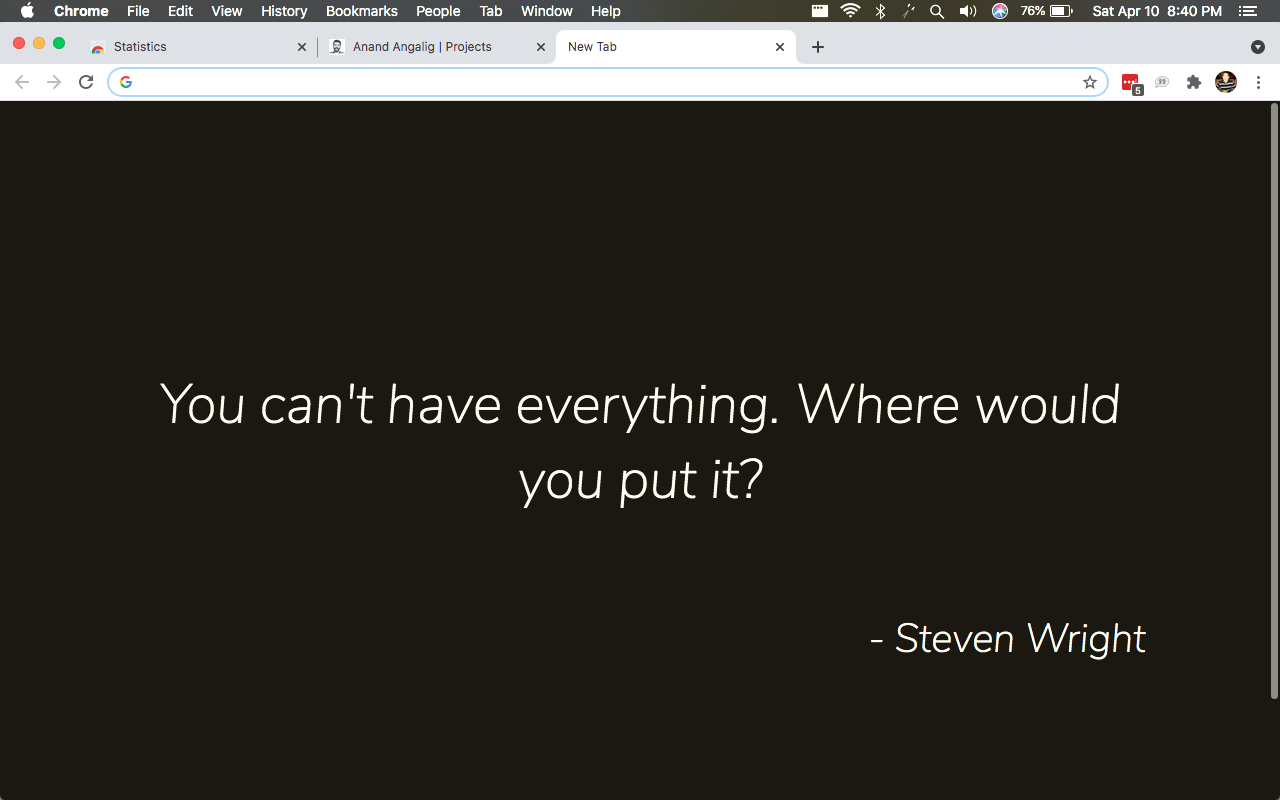The image size is (1280, 800).
Task: Open the Bookmarks menu
Action: (x=361, y=11)
